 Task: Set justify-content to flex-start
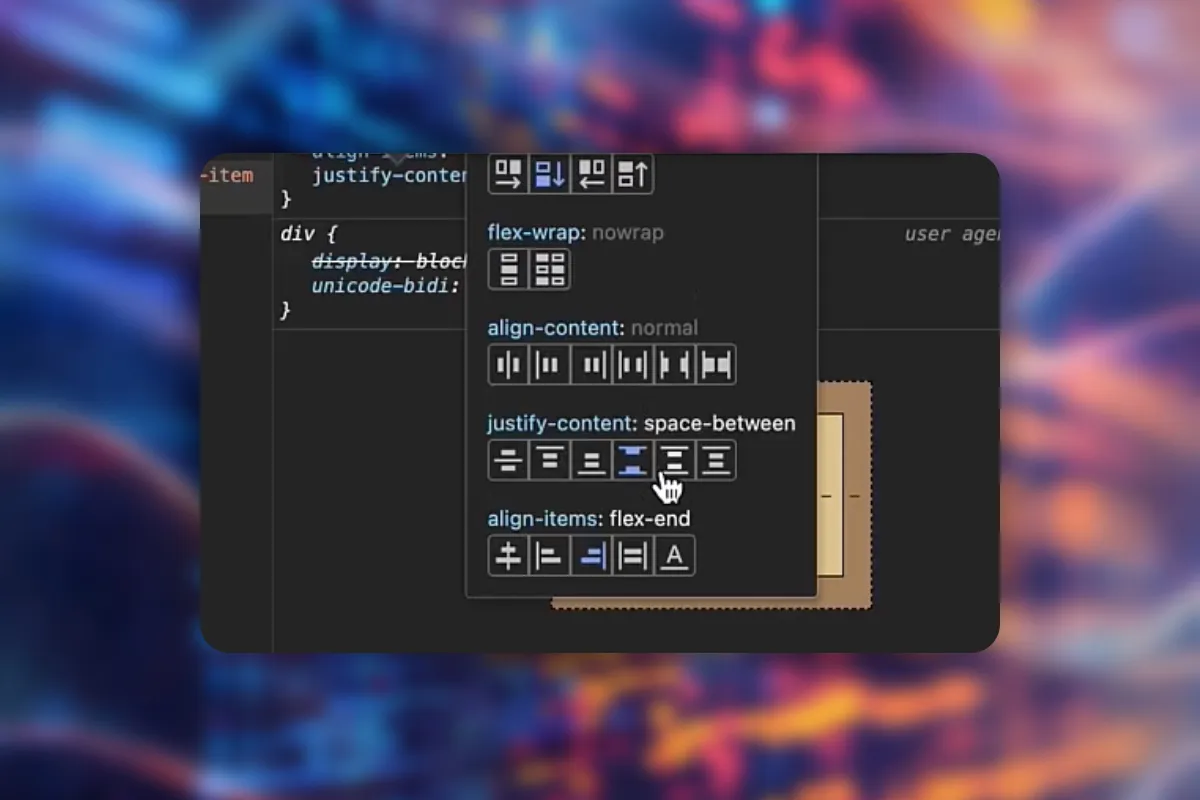tap(550, 460)
